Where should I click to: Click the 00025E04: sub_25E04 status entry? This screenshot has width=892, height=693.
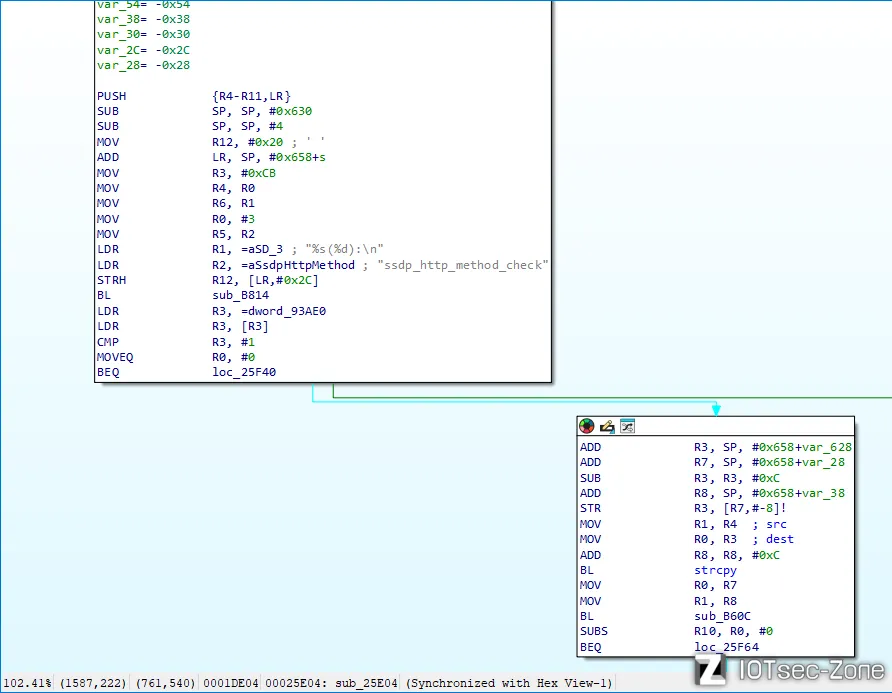point(331,683)
